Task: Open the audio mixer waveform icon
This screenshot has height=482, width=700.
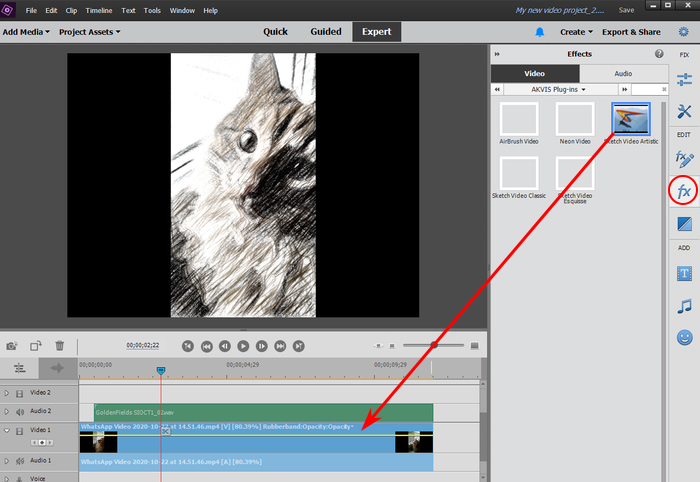Action: (57, 368)
